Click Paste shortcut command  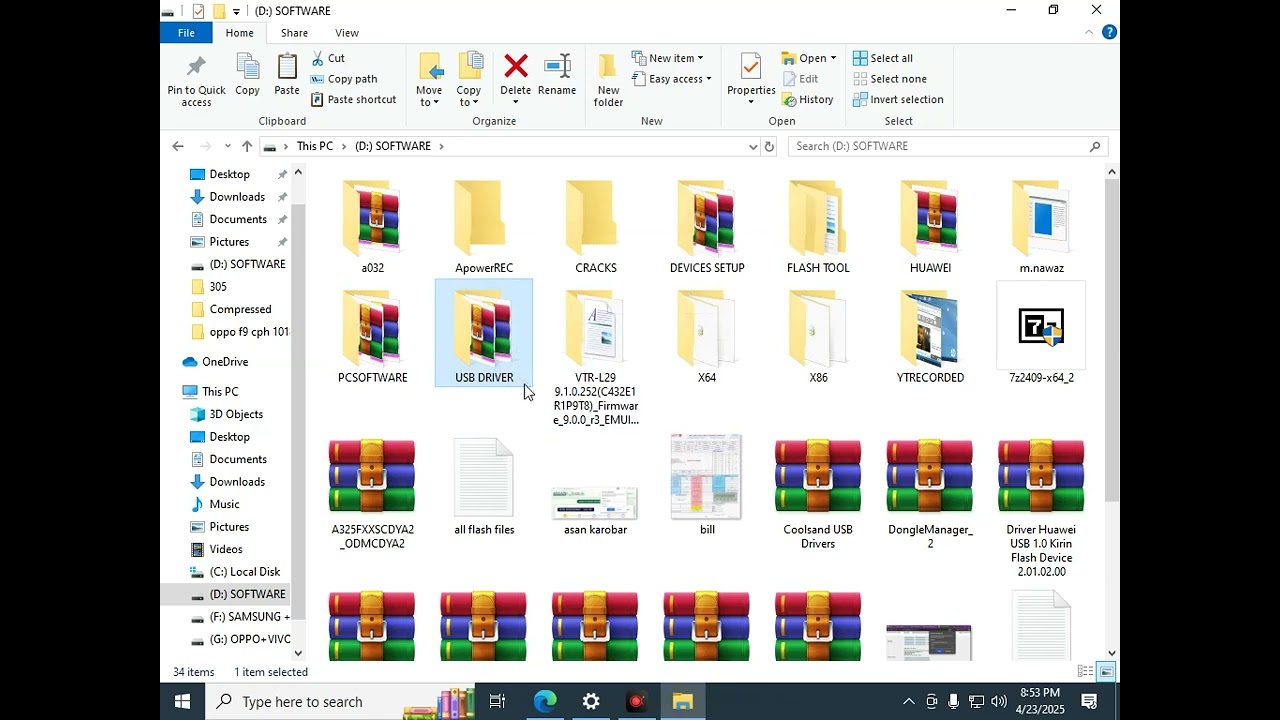tap(353, 99)
